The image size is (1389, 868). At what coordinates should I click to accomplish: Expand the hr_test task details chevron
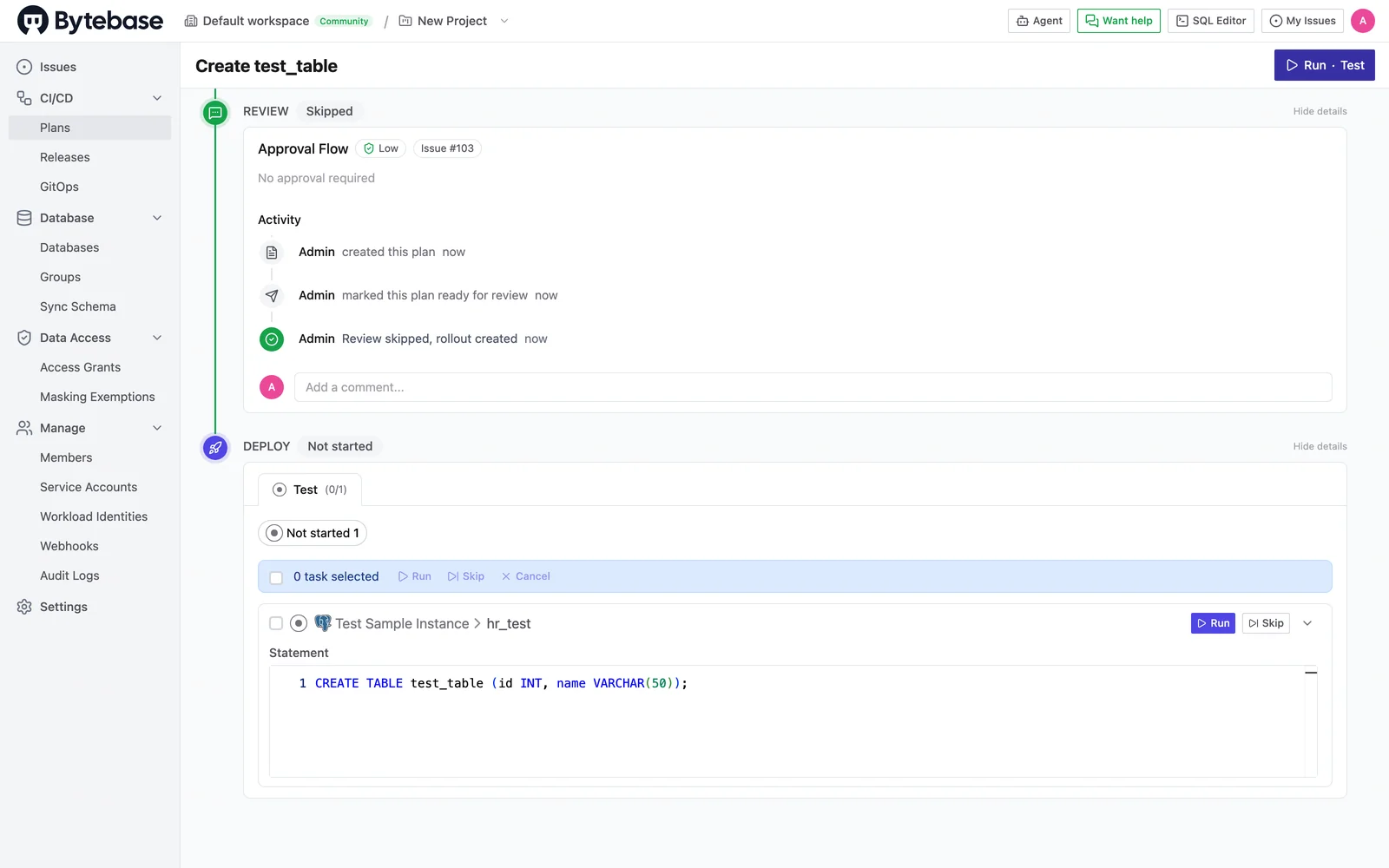1307,623
